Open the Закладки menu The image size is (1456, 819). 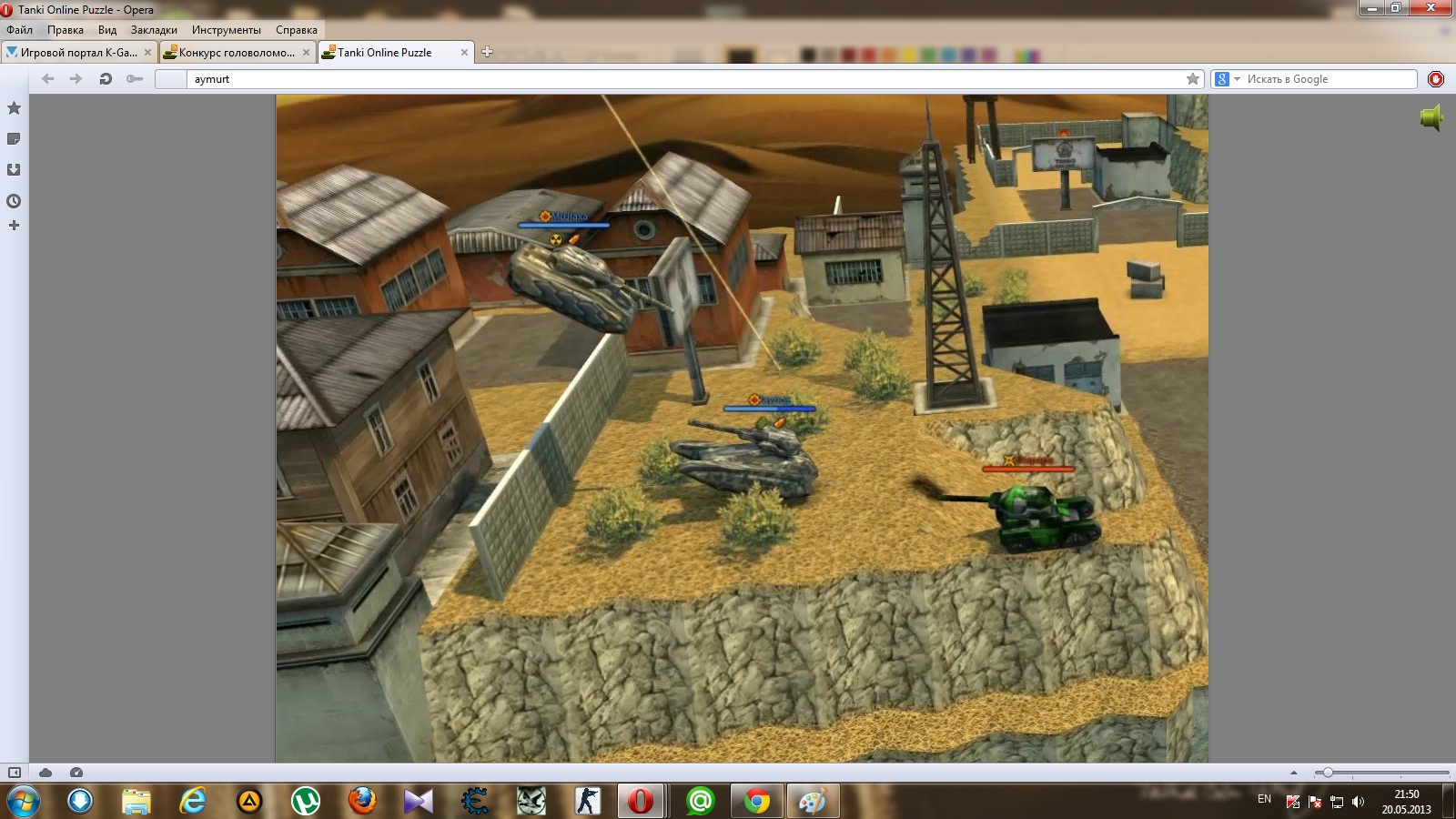(154, 30)
